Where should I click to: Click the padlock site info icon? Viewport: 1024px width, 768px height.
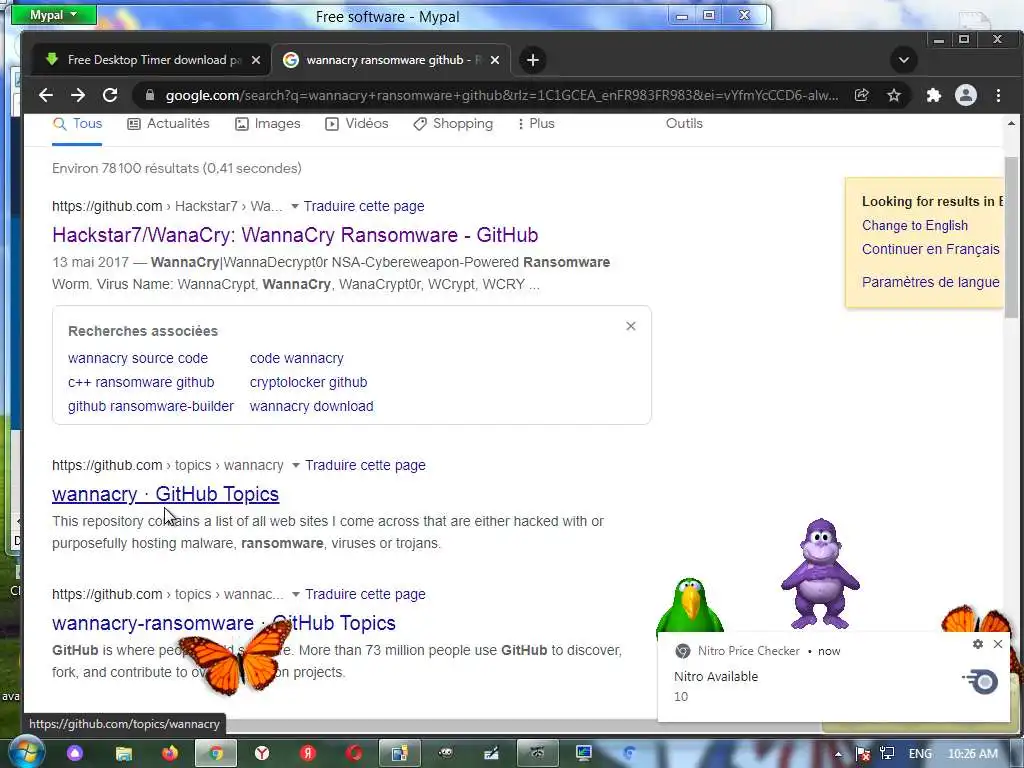click(150, 95)
